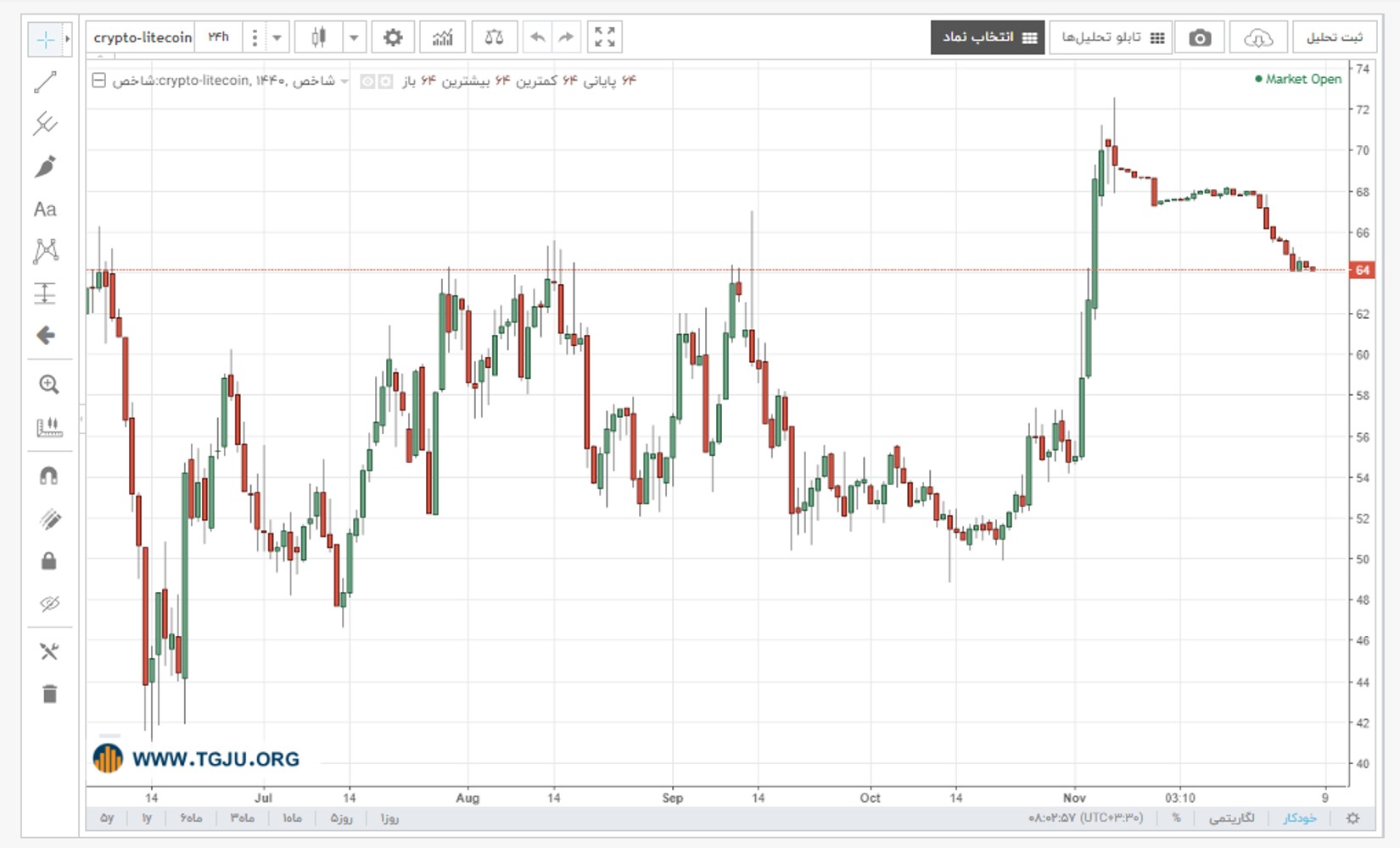Activate the zoom-in magnifier tool

[48, 384]
